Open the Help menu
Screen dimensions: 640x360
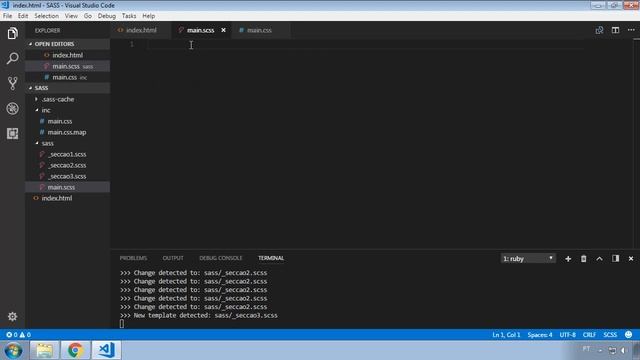[x=149, y=16]
